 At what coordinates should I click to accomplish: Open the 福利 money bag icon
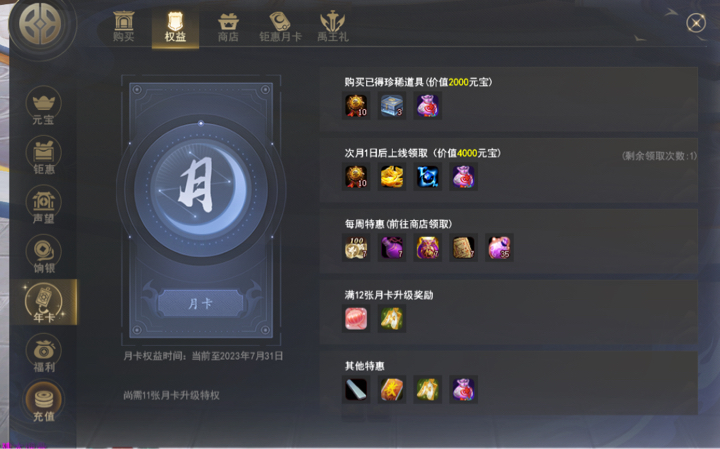coord(44,354)
